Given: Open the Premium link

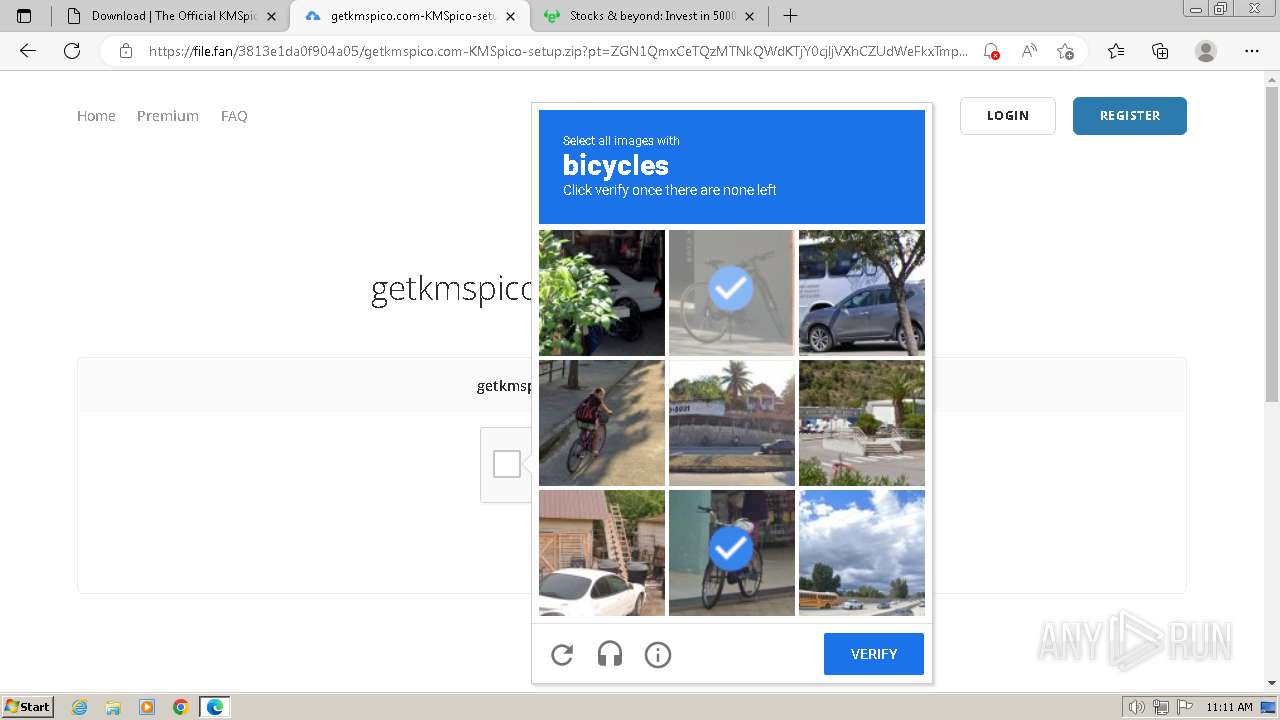Looking at the screenshot, I should [x=168, y=116].
